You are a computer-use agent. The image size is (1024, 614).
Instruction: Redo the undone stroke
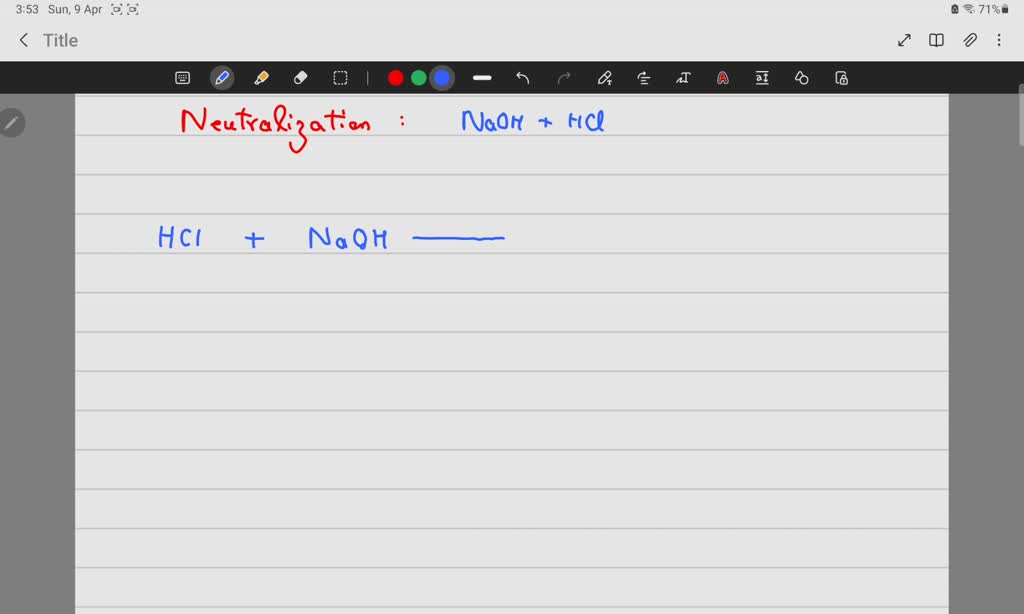tap(561, 77)
